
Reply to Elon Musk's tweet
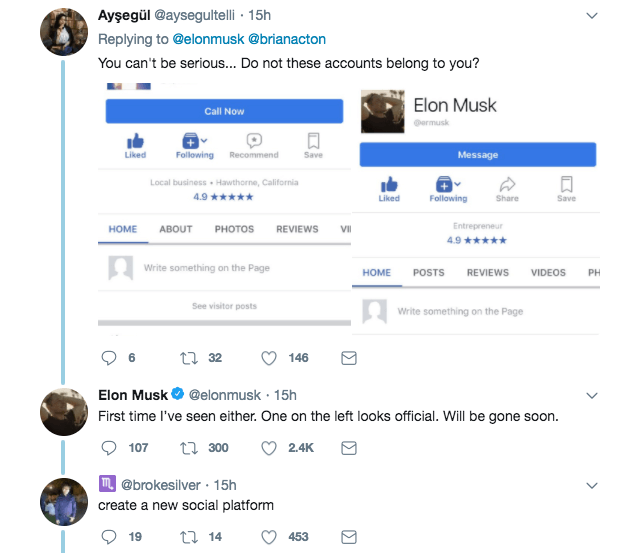(111, 448)
